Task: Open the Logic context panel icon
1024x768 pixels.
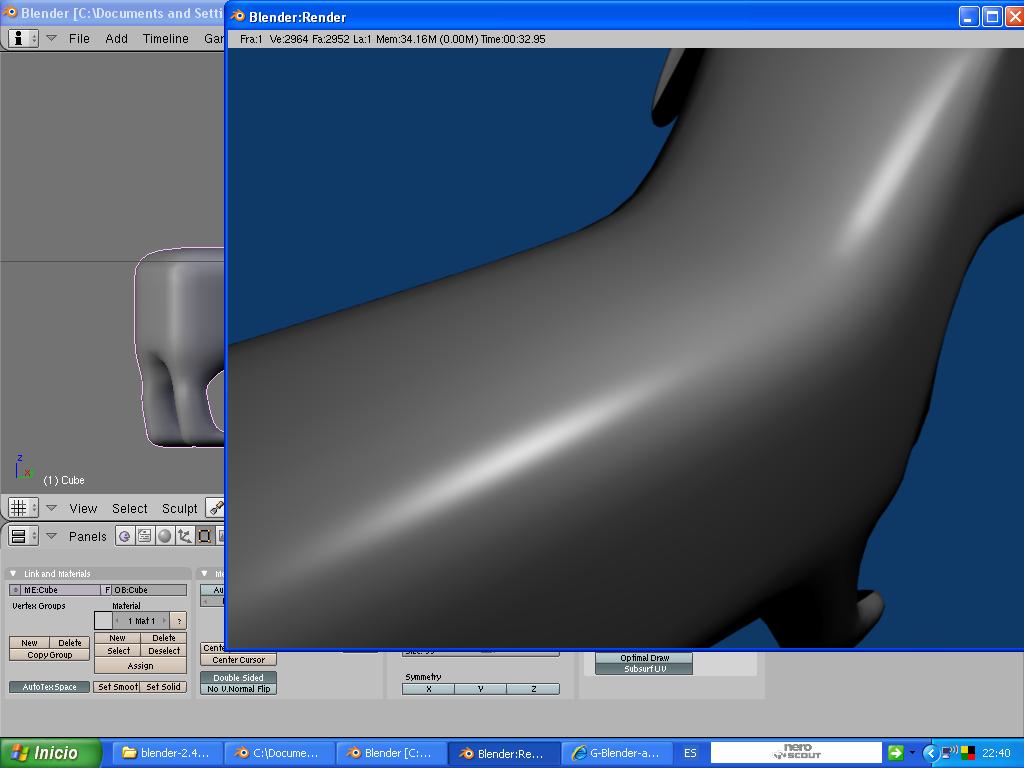Action: (x=125, y=536)
